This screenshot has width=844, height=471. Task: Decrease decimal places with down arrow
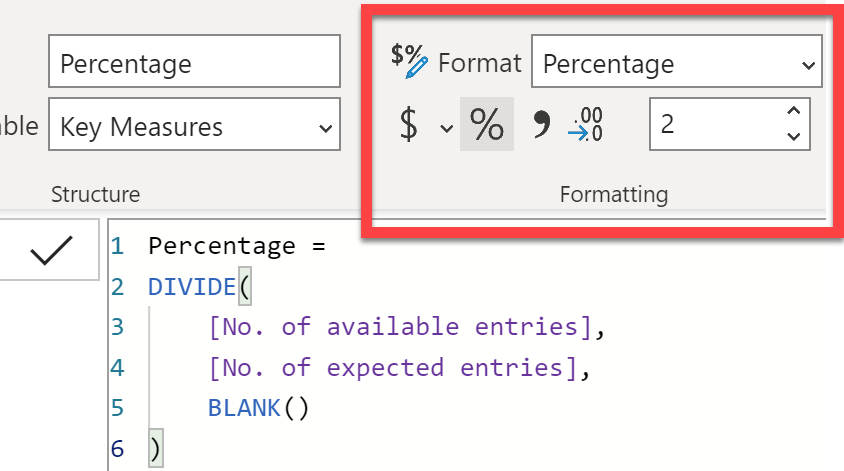(793, 137)
